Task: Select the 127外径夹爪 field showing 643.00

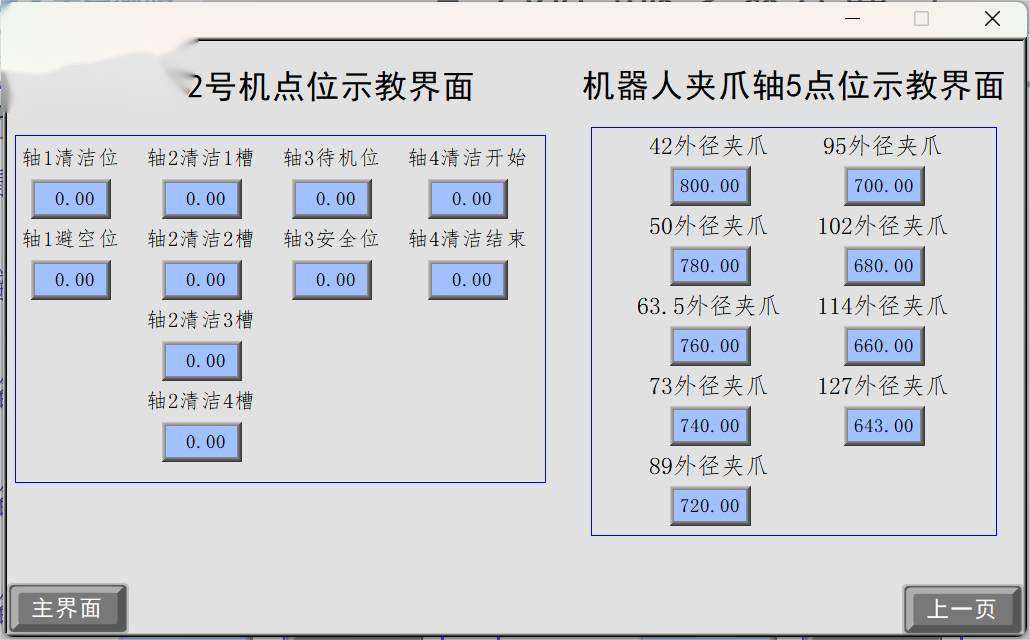Action: (885, 426)
